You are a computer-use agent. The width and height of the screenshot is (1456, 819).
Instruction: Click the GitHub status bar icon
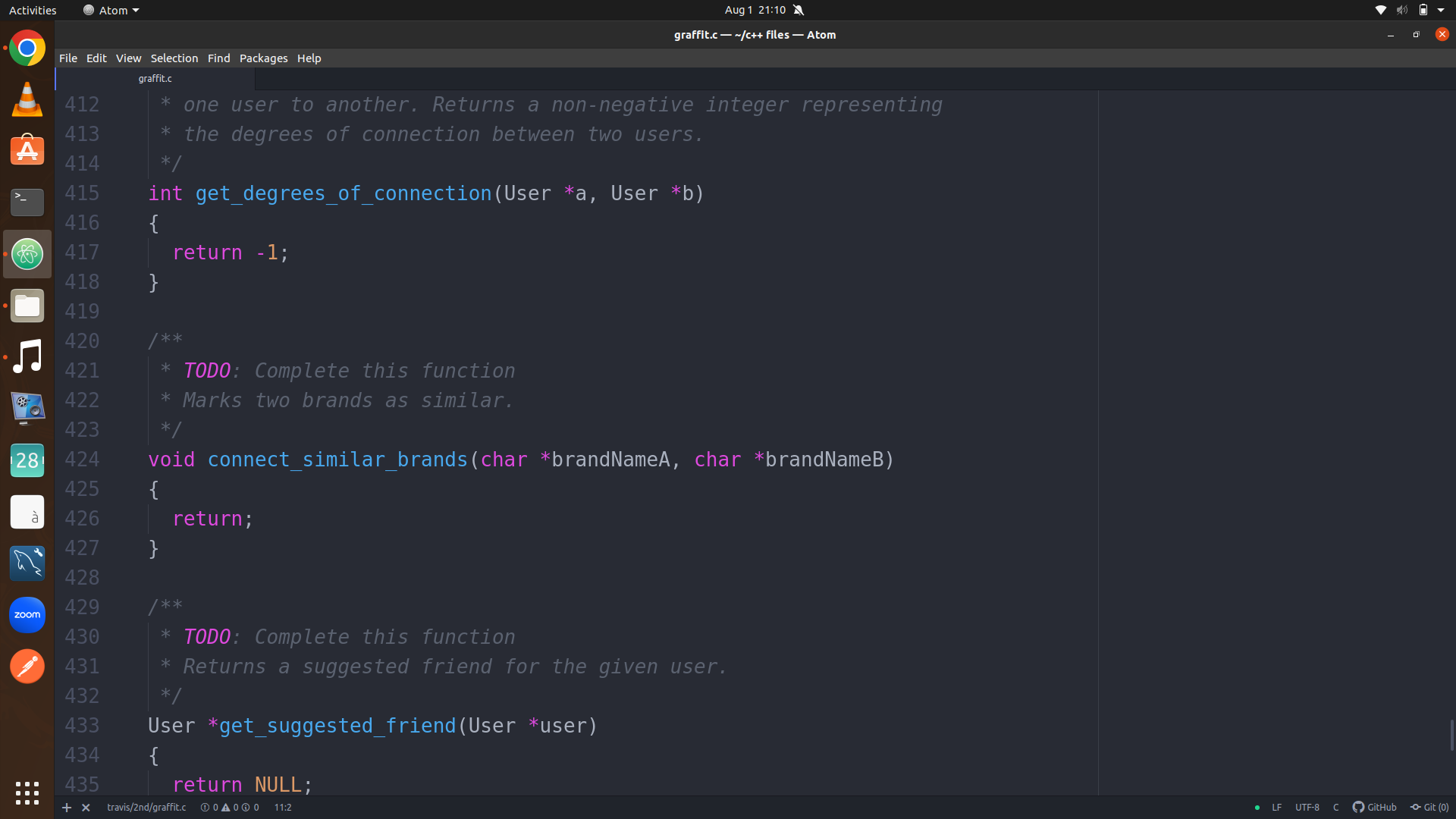pyautogui.click(x=1374, y=808)
